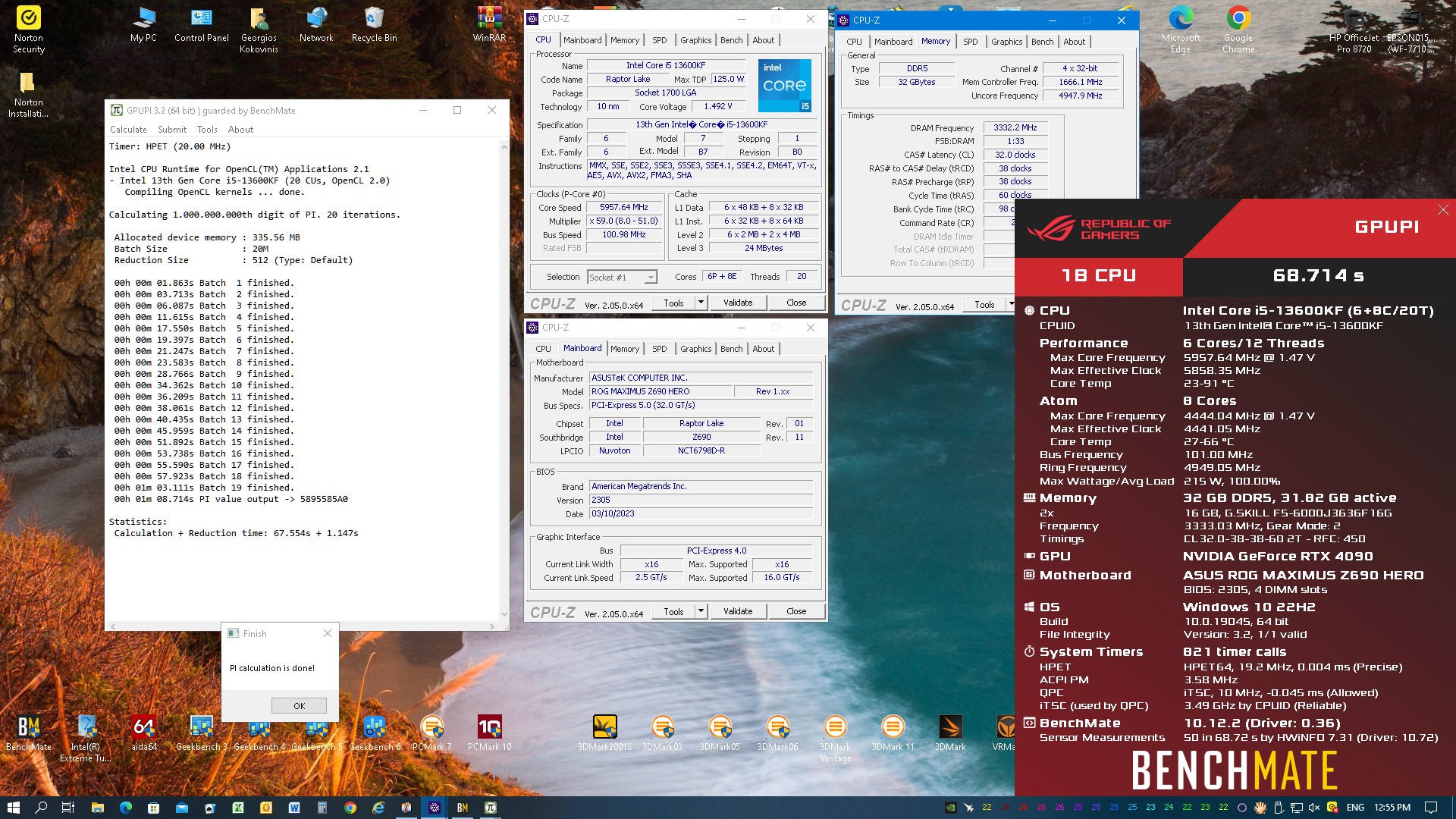Open the My PC desktop icon

point(143,25)
